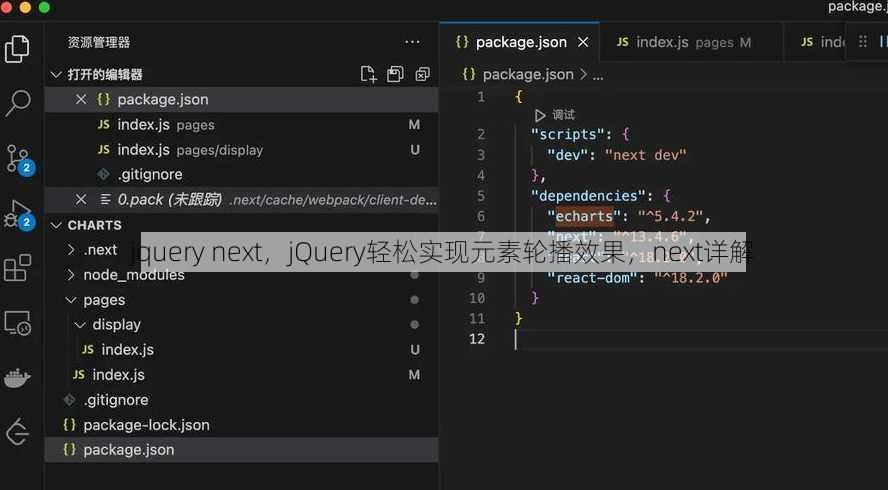Collapse the CHARTS folder section
The image size is (888, 490).
click(56, 225)
